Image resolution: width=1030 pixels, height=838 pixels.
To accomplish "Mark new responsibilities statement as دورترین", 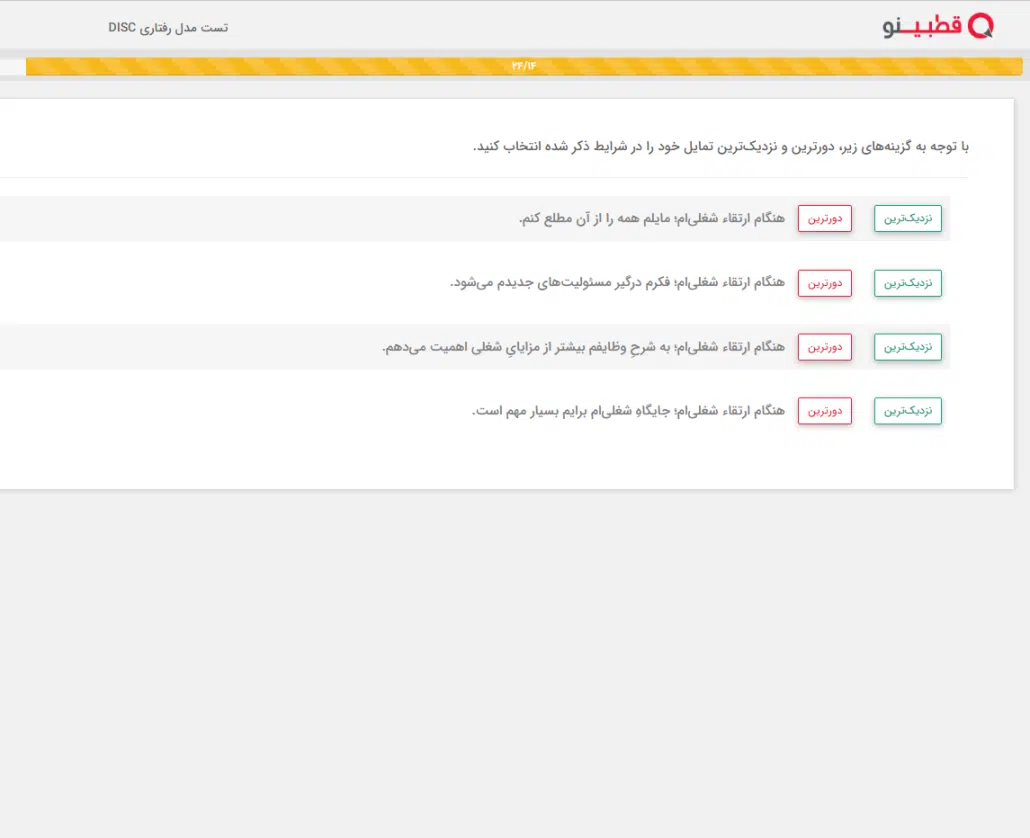I will pos(824,283).
